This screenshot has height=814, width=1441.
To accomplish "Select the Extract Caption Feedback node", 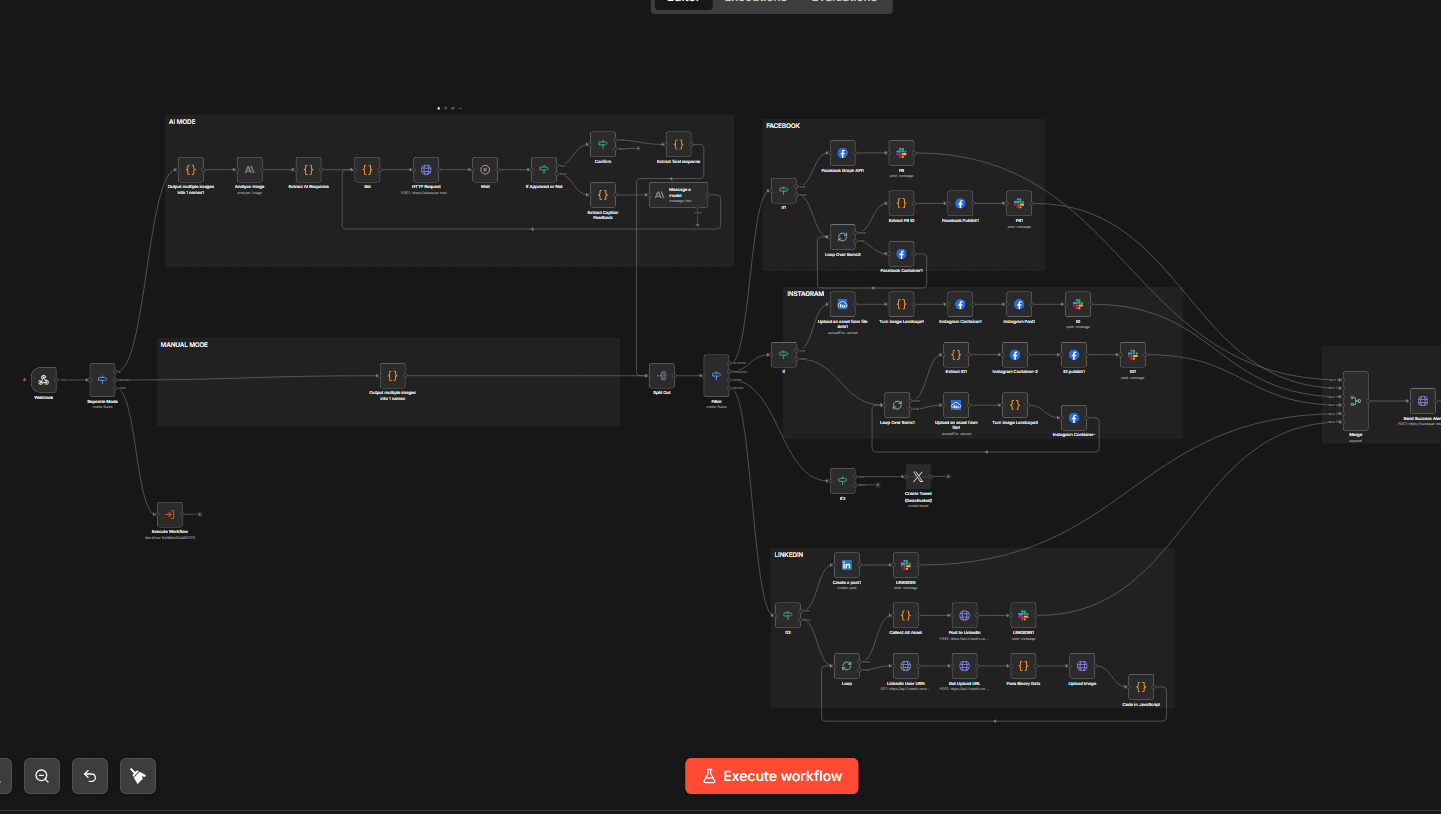I will pyautogui.click(x=602, y=194).
